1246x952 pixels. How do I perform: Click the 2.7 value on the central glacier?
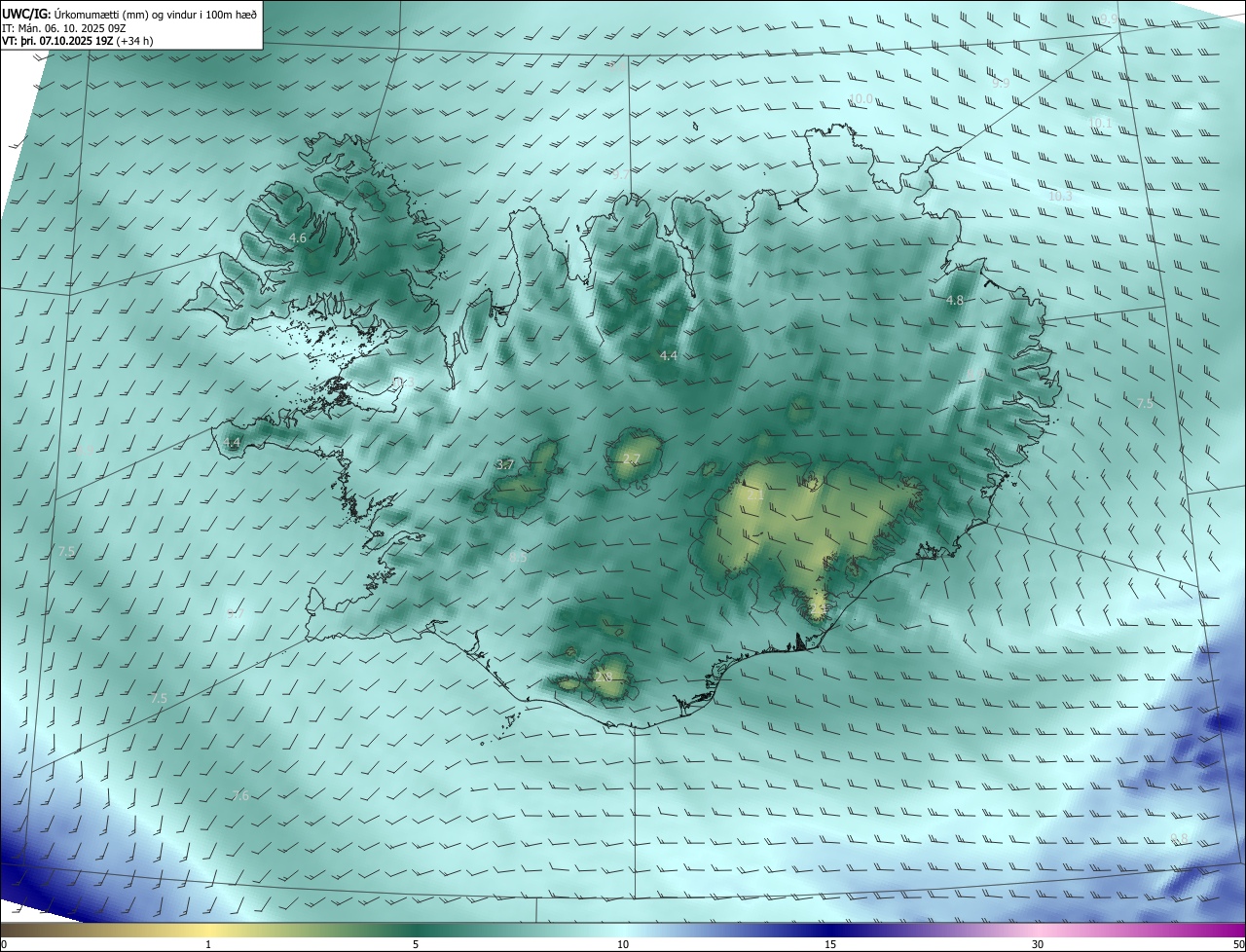tap(632, 458)
